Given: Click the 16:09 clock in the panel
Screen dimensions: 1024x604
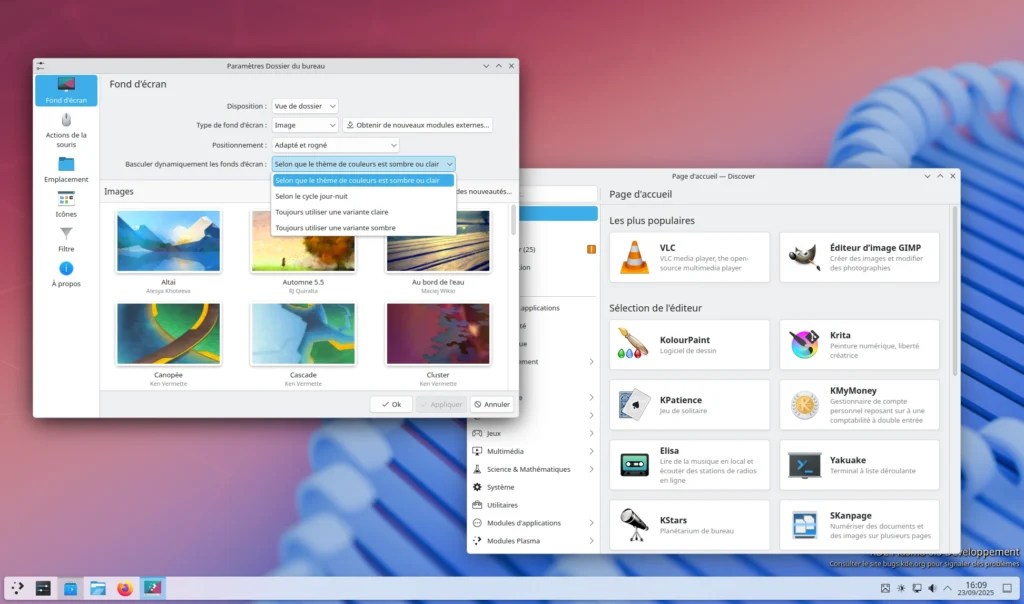Looking at the screenshot, I should (x=976, y=588).
